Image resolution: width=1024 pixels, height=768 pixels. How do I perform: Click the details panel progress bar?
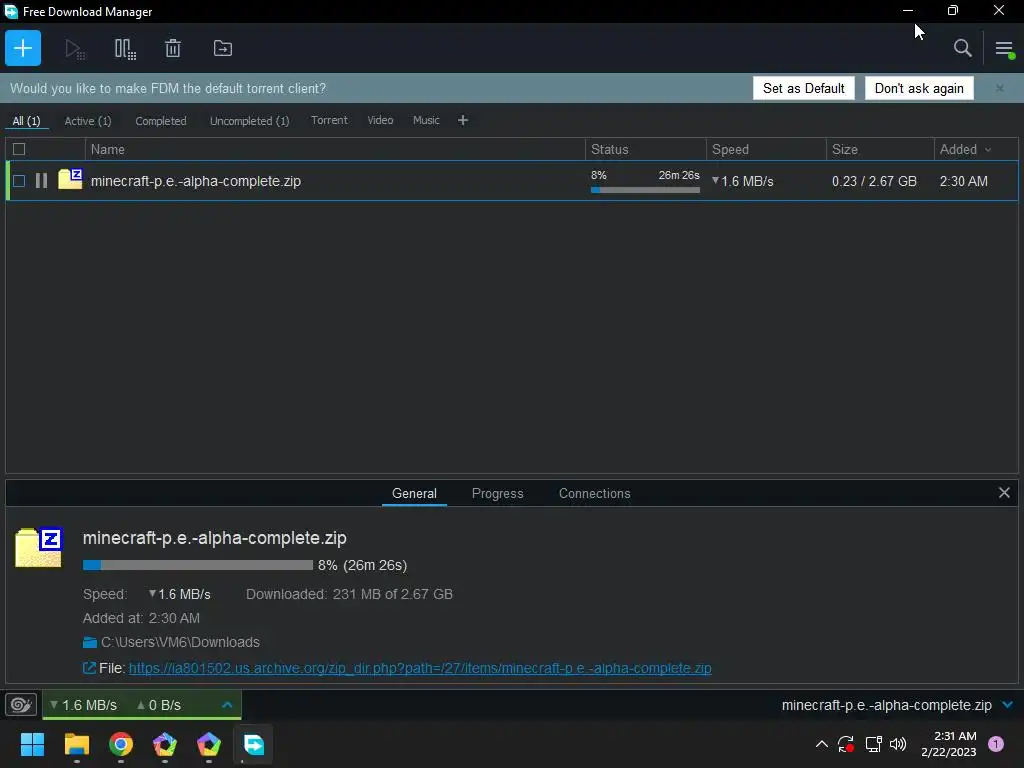(198, 565)
